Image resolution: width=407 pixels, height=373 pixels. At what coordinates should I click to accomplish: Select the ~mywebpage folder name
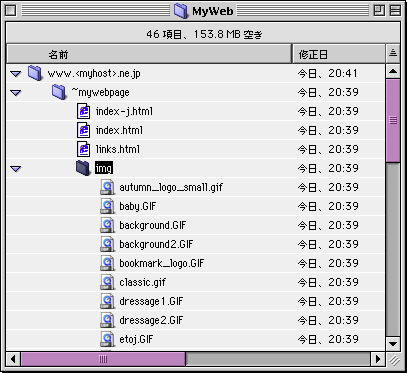(x=100, y=92)
